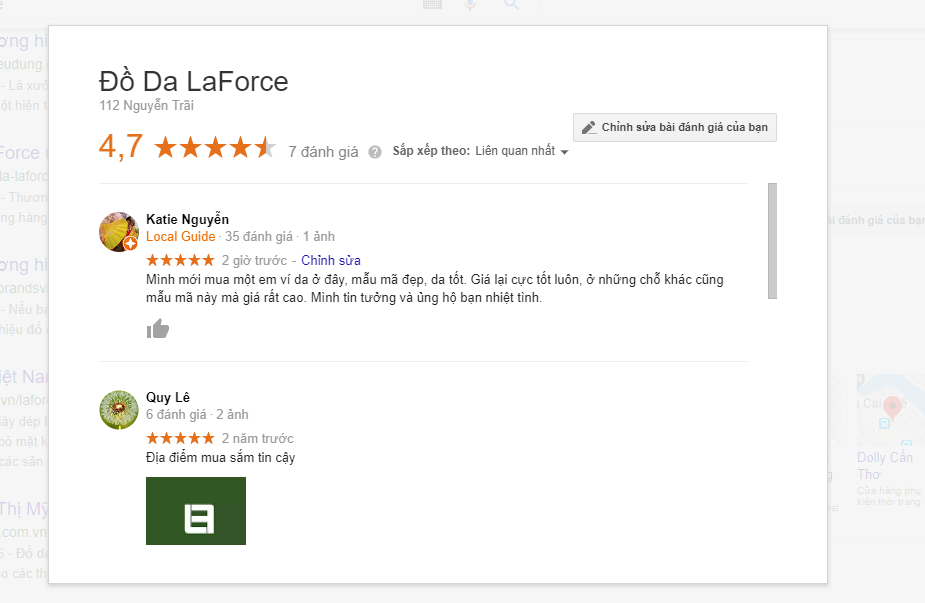
Task: Like Katie Nguyễn's review with the thumbs-up
Action: pyautogui.click(x=158, y=329)
